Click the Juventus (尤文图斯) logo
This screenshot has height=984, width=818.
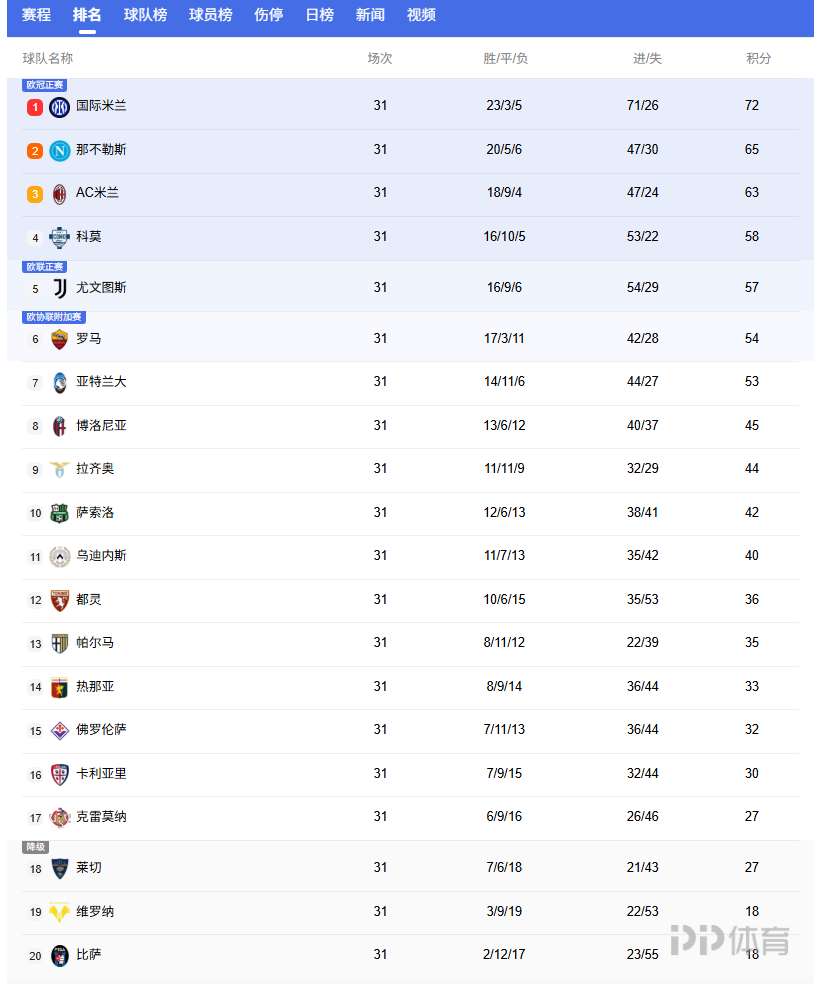tap(59, 288)
